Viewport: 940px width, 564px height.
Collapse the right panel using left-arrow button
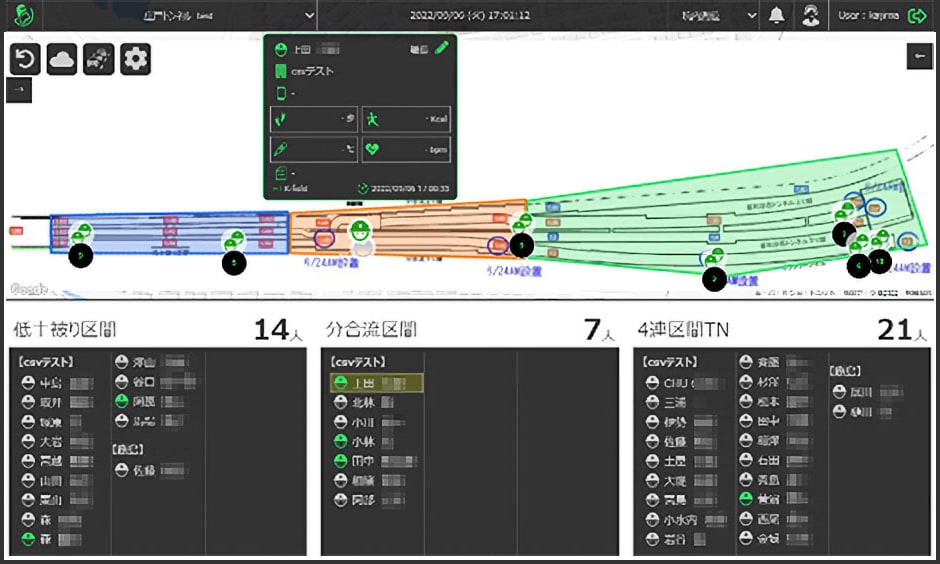[x=918, y=57]
